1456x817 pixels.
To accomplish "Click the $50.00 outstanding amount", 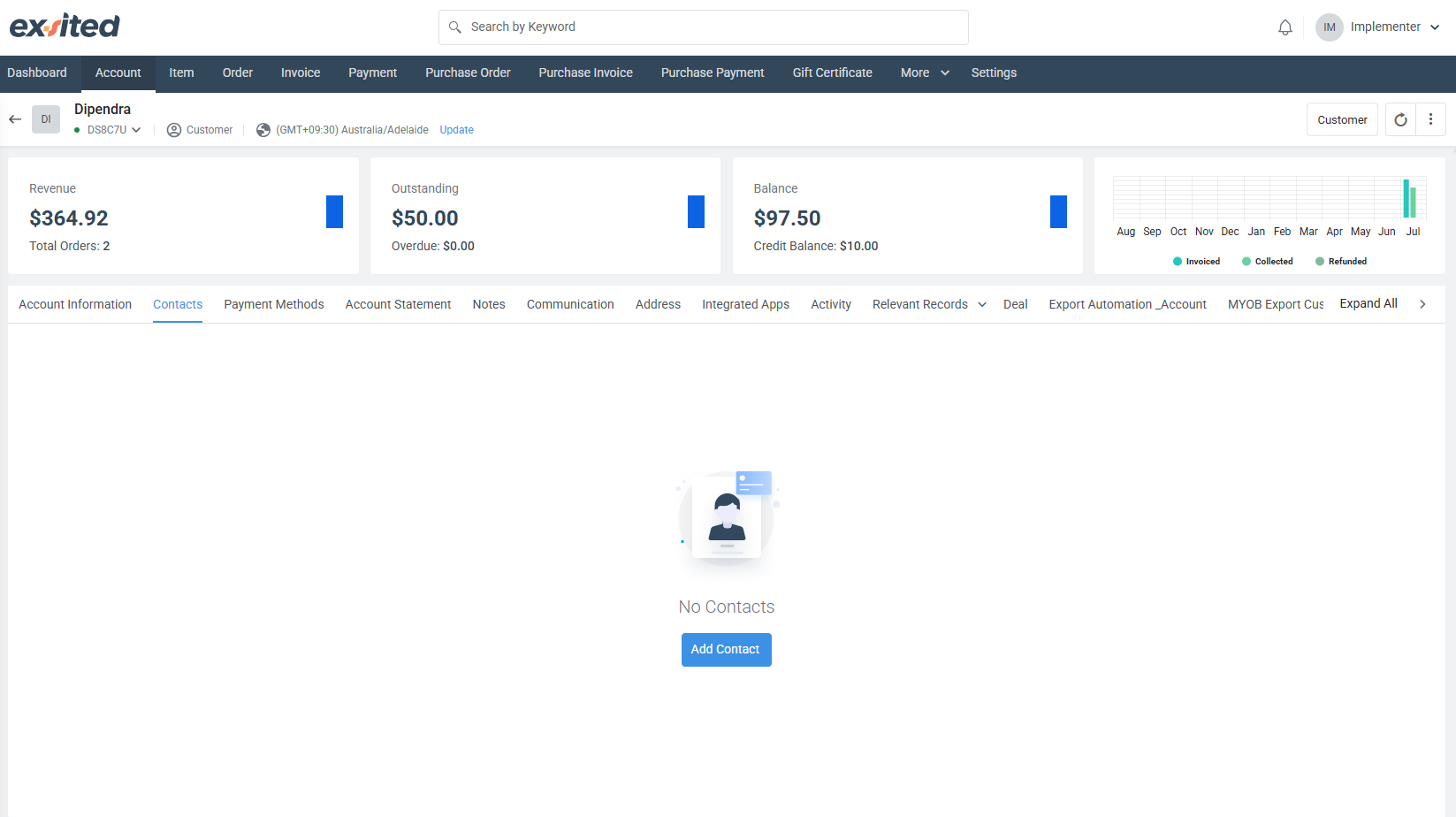I will tap(425, 218).
